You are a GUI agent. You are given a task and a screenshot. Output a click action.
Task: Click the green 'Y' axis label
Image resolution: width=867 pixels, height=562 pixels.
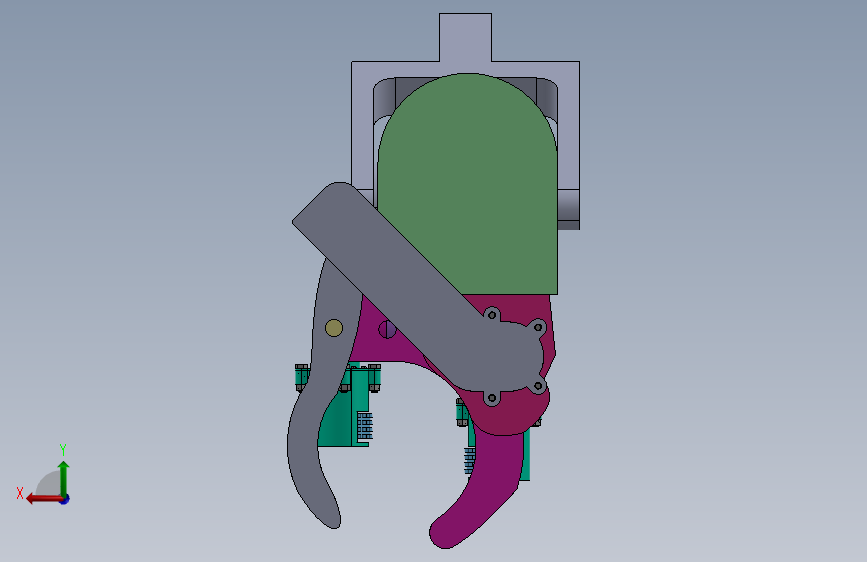tap(63, 450)
